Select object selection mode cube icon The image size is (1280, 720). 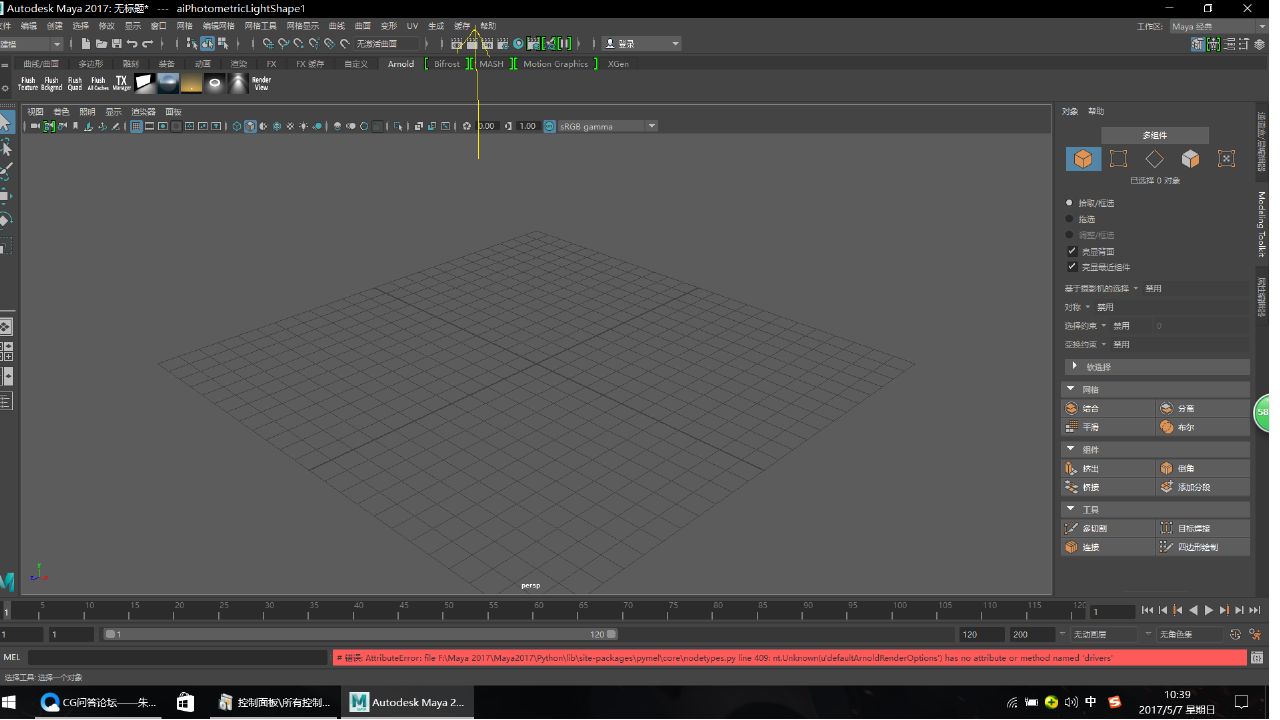tap(1083, 159)
